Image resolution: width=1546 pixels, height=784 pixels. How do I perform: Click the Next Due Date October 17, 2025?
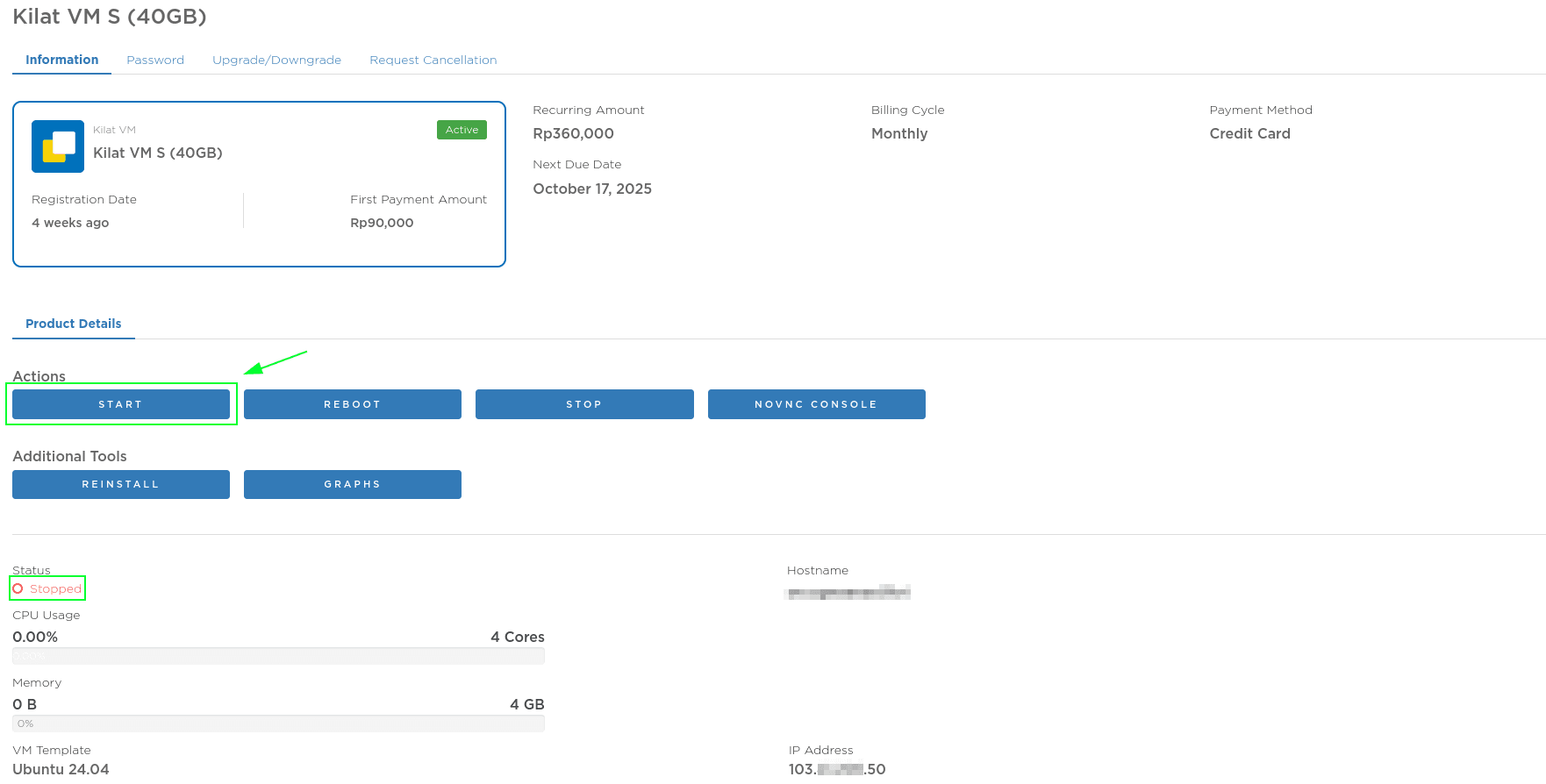click(592, 189)
